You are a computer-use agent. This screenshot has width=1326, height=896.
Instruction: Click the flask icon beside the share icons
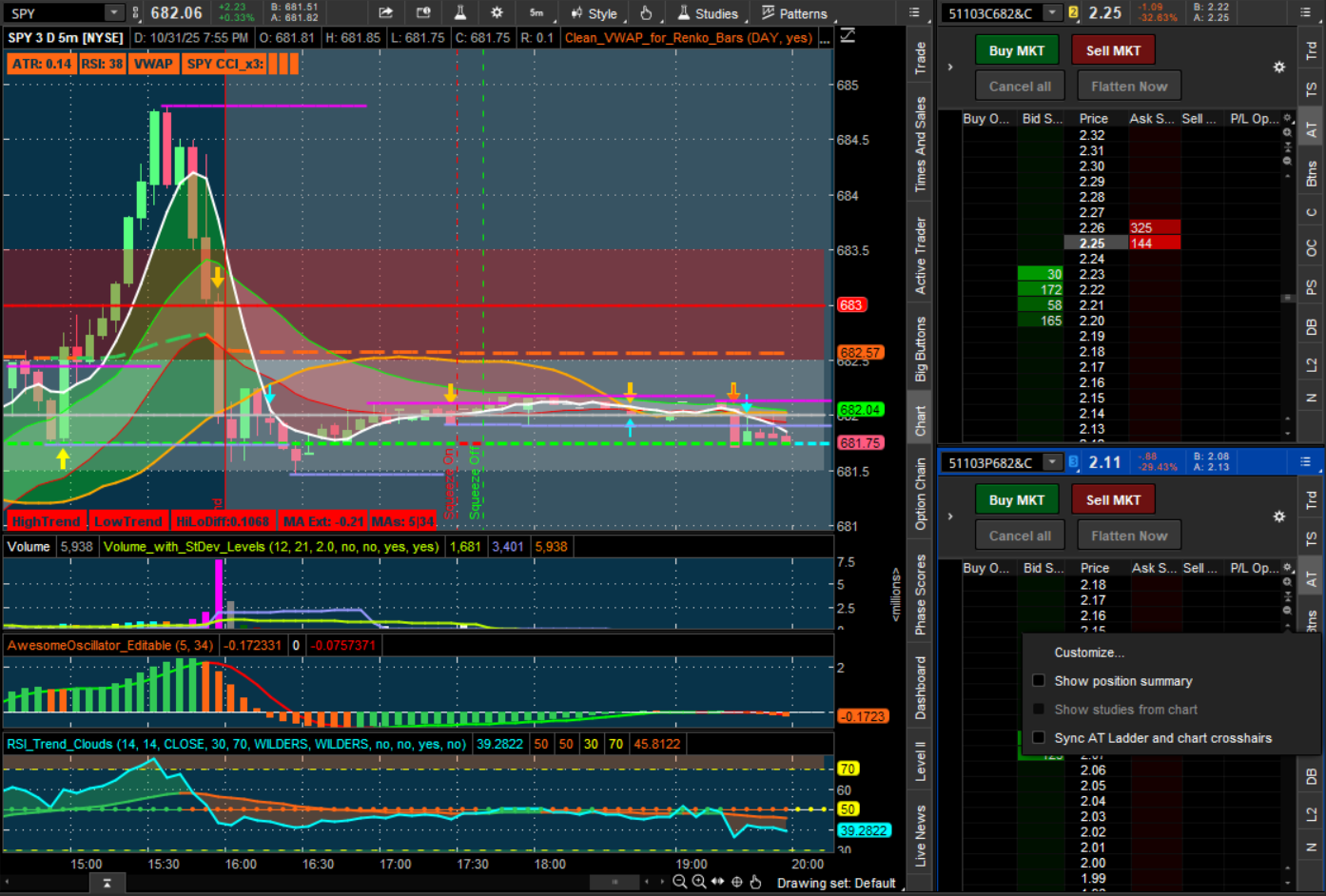click(x=460, y=12)
